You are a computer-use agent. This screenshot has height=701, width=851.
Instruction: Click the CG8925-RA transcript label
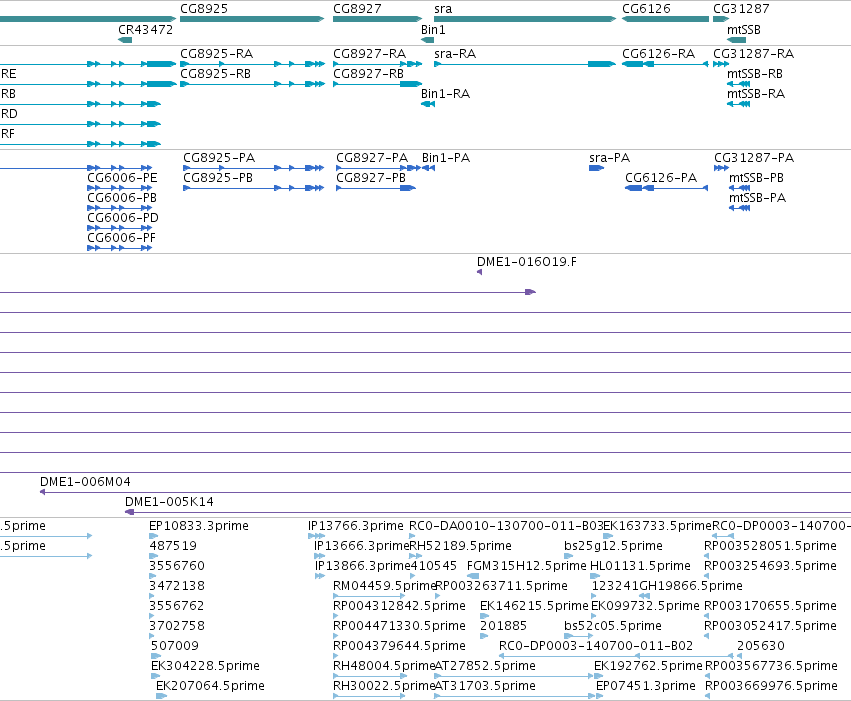pos(217,54)
